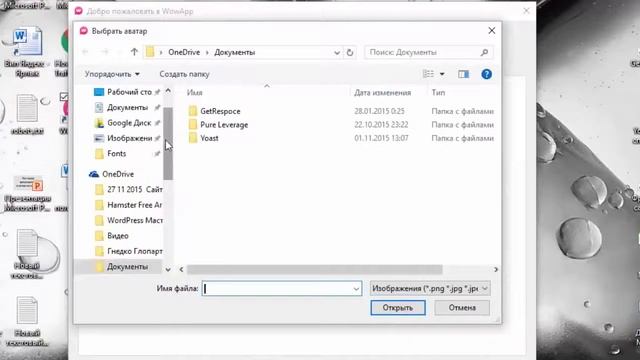Screen dimensions: 640x360
Task: Expand the address path dropdown
Action: (x=337, y=53)
